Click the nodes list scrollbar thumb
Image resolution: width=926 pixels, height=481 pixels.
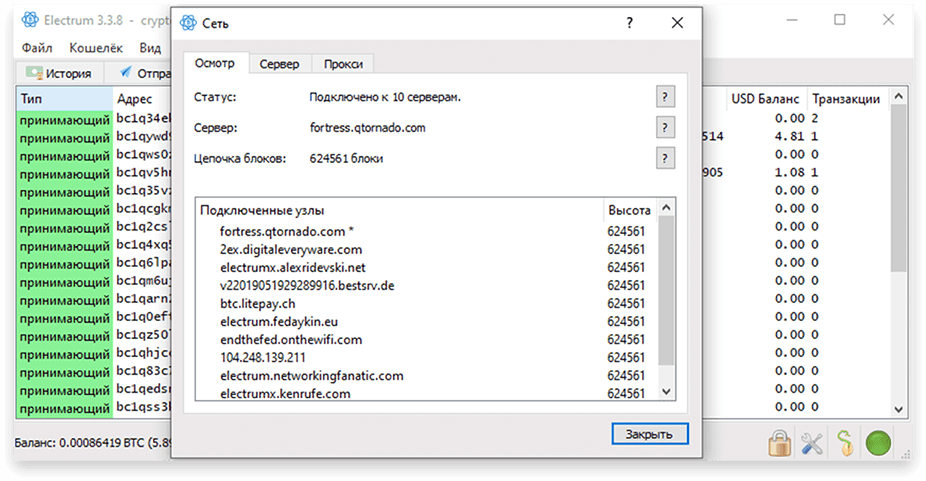(666, 290)
